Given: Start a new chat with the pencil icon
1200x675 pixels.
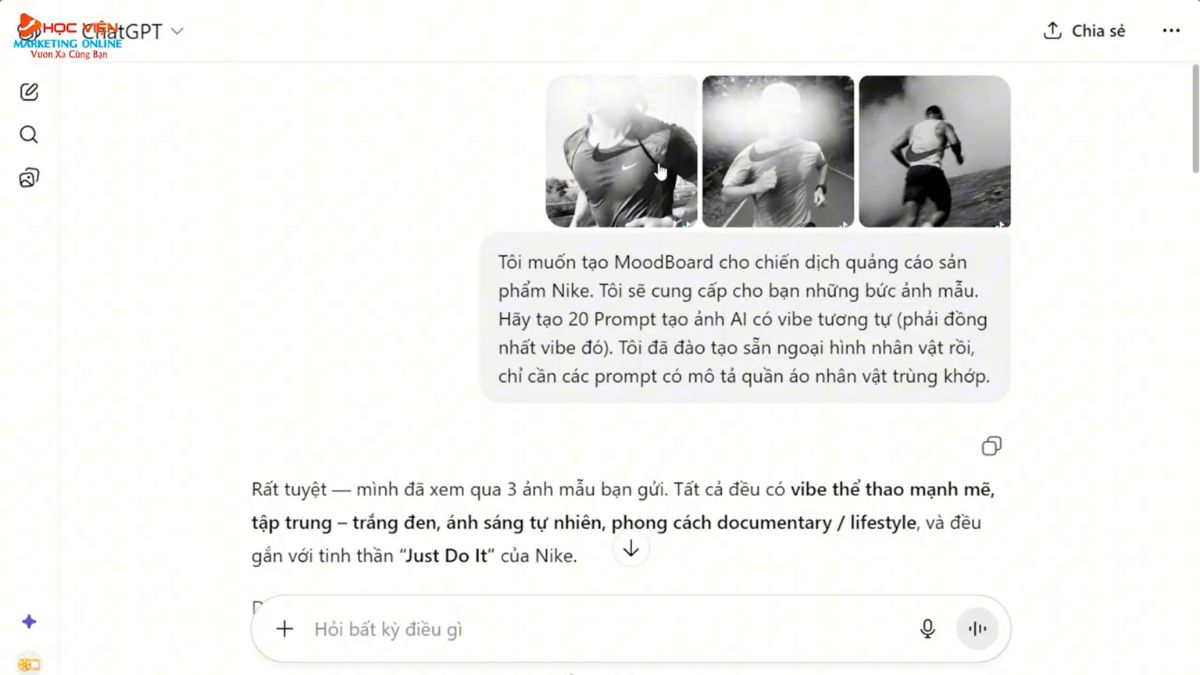Looking at the screenshot, I should 29,92.
